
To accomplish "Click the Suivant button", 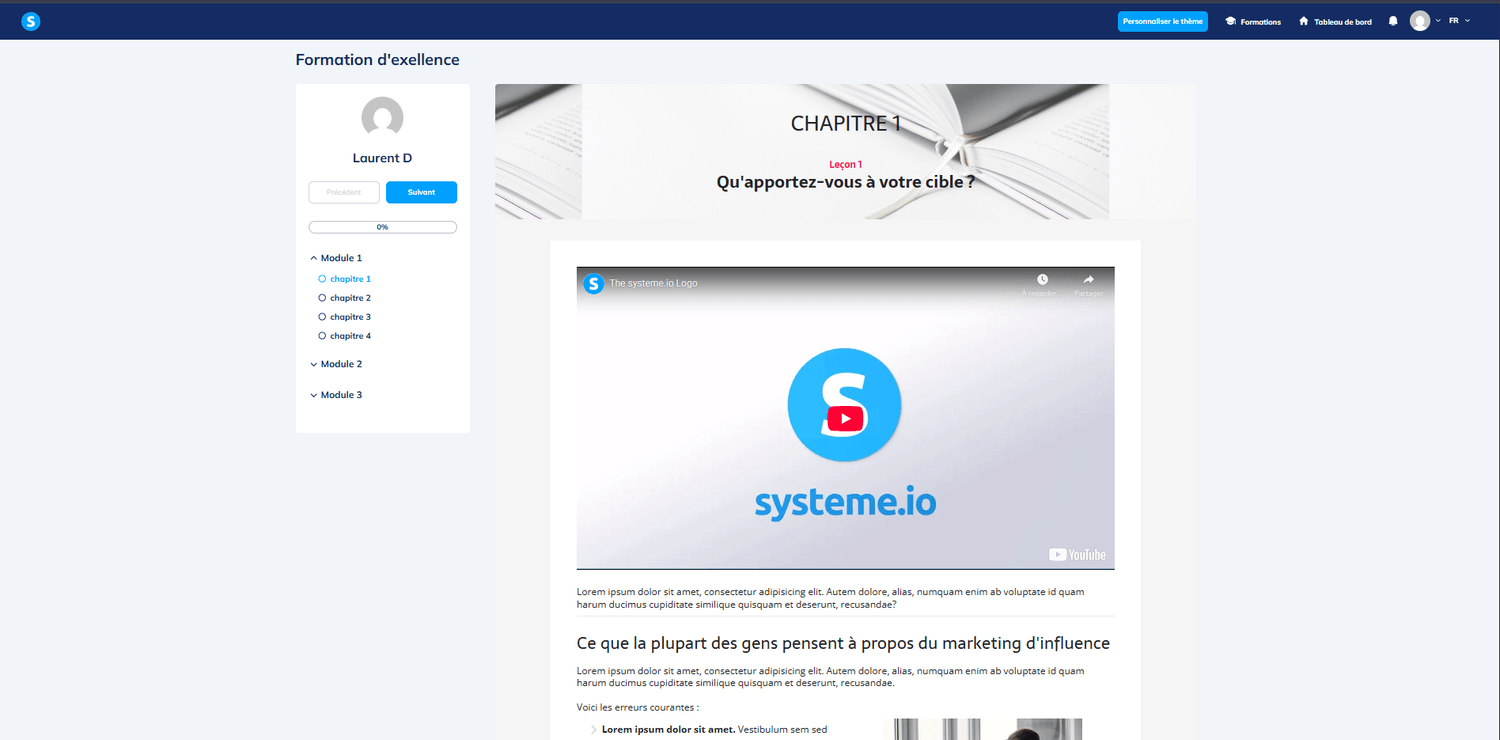I will point(421,192).
